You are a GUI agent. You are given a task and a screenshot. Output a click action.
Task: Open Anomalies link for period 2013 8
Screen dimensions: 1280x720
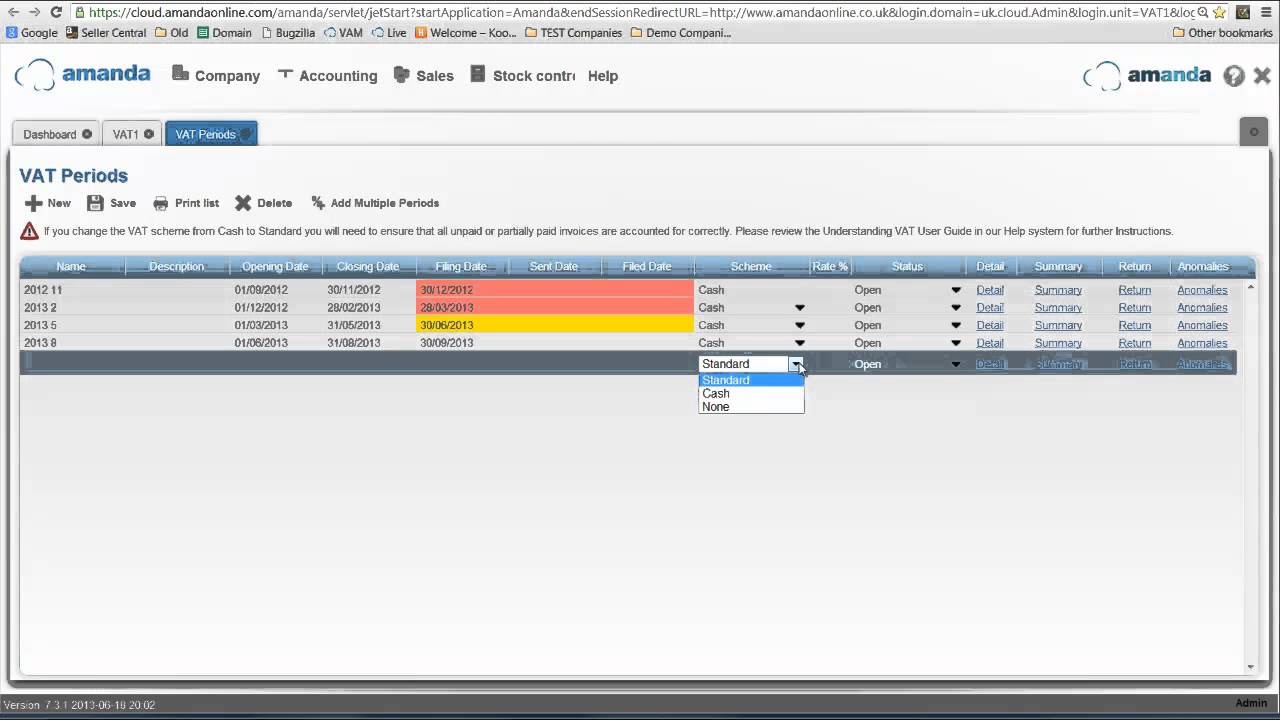[x=1202, y=343]
